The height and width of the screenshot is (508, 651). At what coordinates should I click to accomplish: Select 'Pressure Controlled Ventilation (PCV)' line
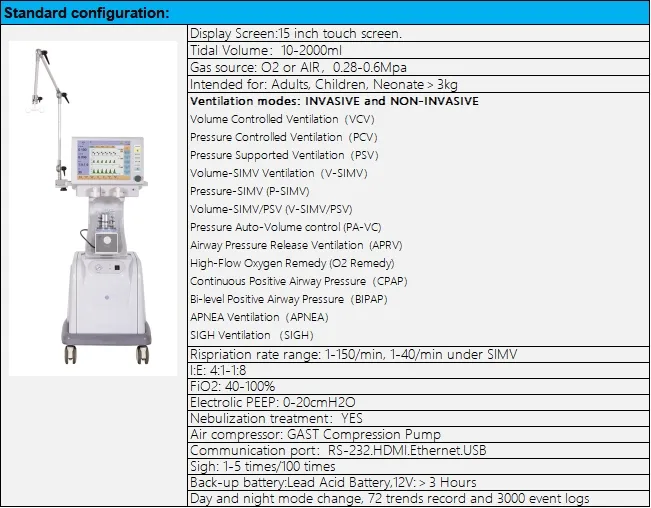click(284, 137)
